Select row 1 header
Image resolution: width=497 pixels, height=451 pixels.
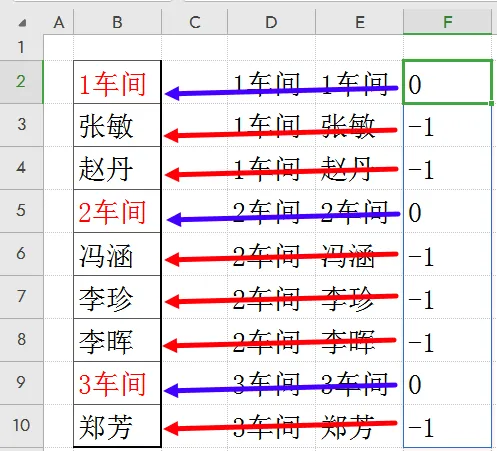pos(21,47)
